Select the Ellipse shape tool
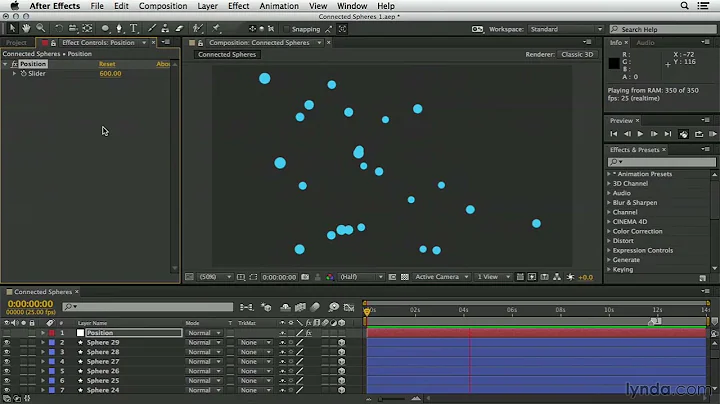The width and height of the screenshot is (720, 404). (x=105, y=28)
